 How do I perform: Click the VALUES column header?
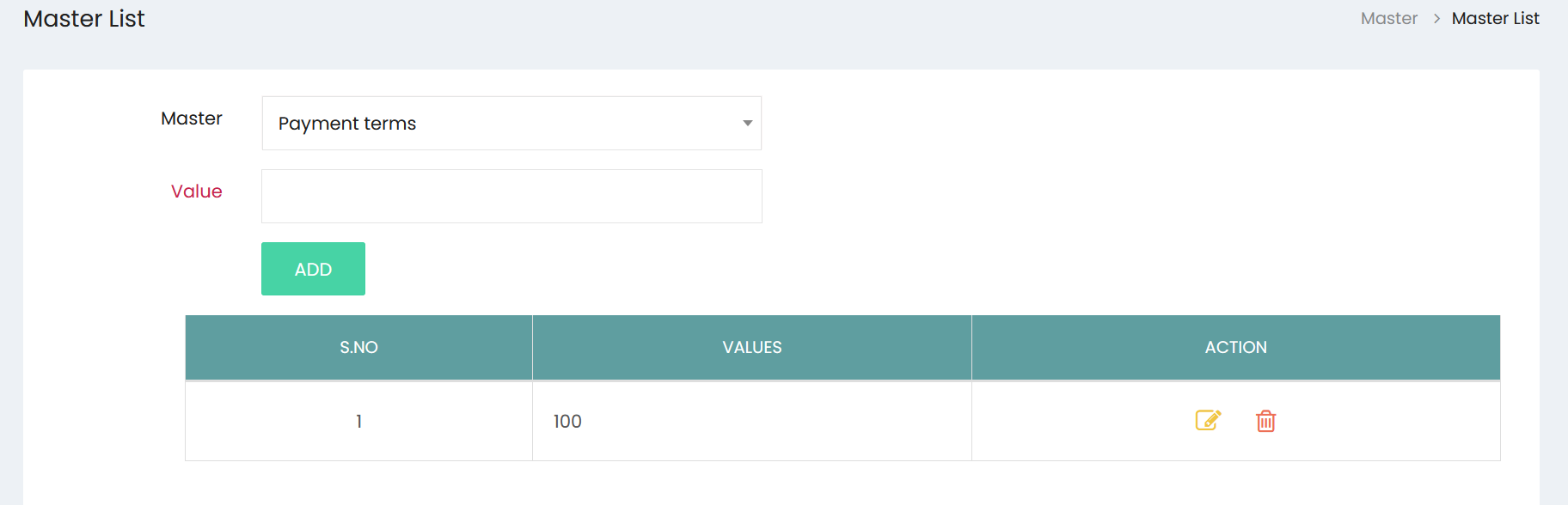[x=752, y=348]
